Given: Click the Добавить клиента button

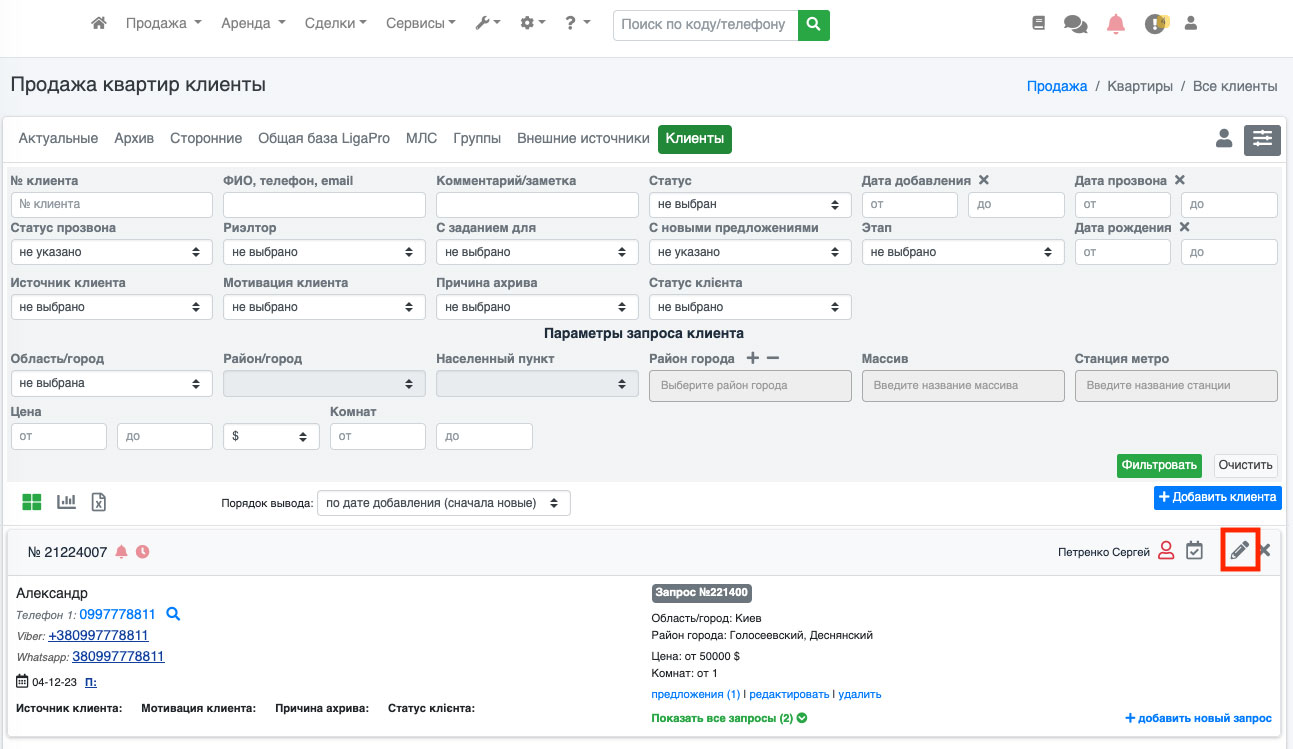Looking at the screenshot, I should click(1217, 497).
